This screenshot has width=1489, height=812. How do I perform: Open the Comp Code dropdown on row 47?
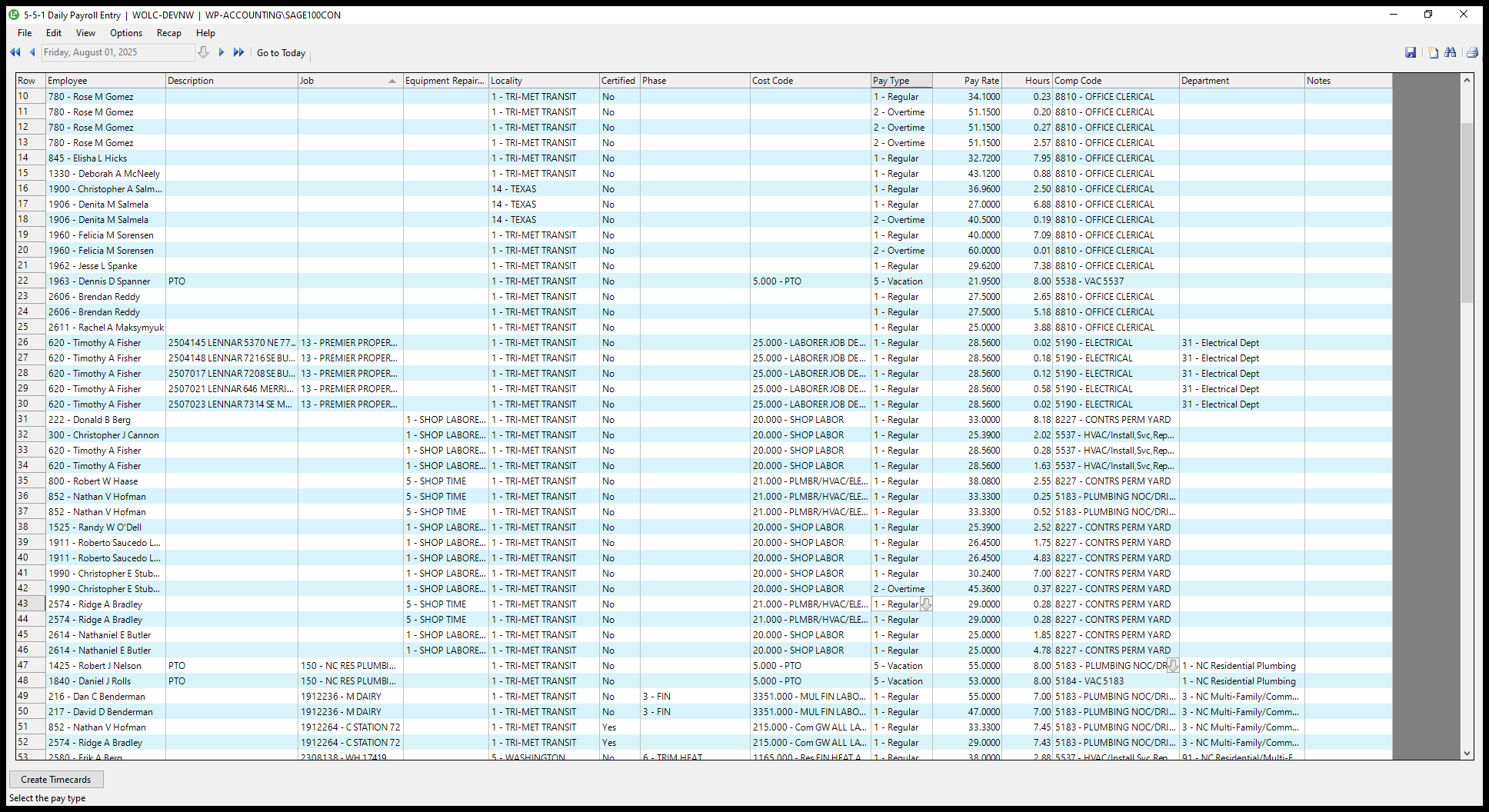click(1172, 664)
